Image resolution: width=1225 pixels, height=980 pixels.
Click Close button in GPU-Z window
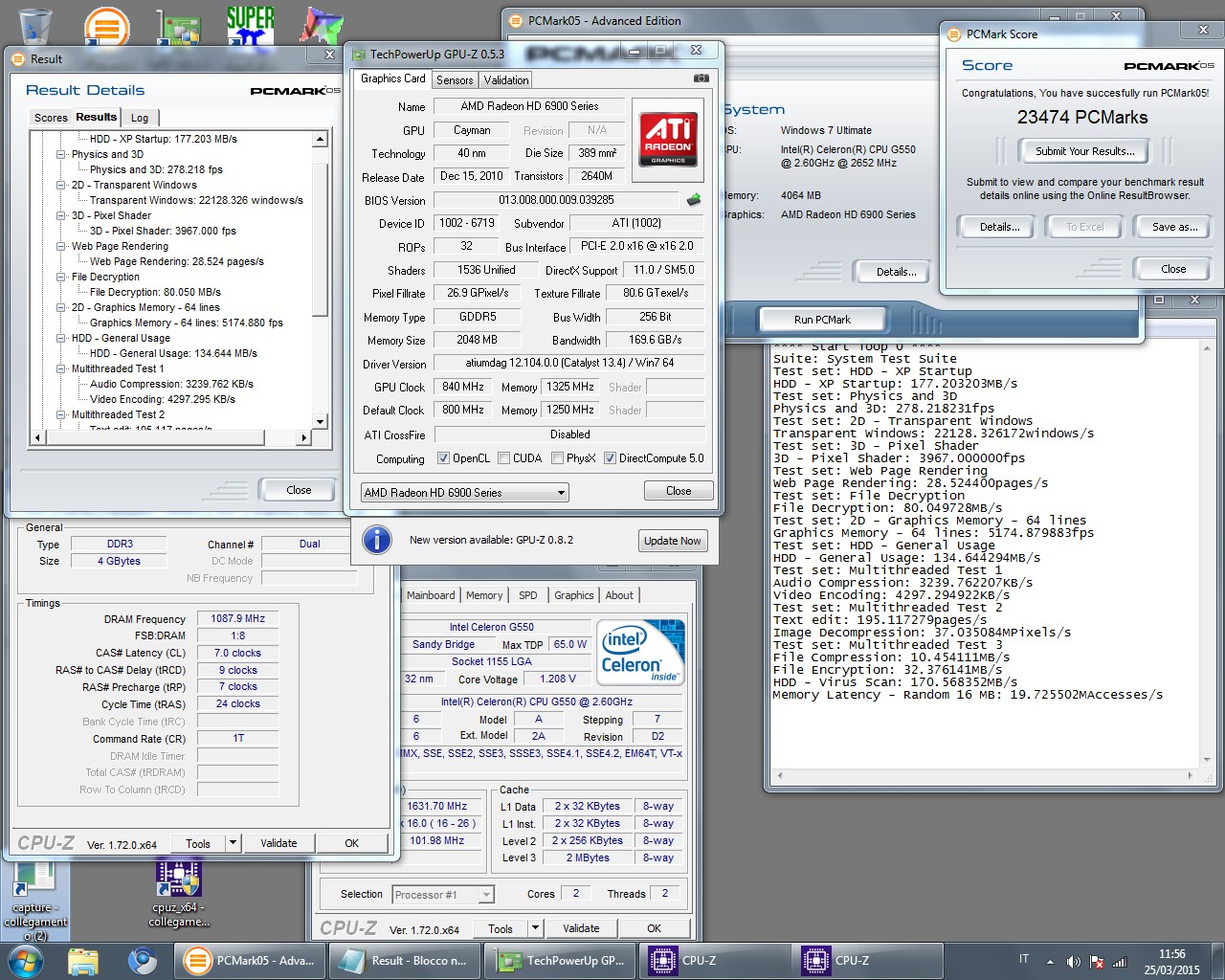pyautogui.click(x=679, y=491)
